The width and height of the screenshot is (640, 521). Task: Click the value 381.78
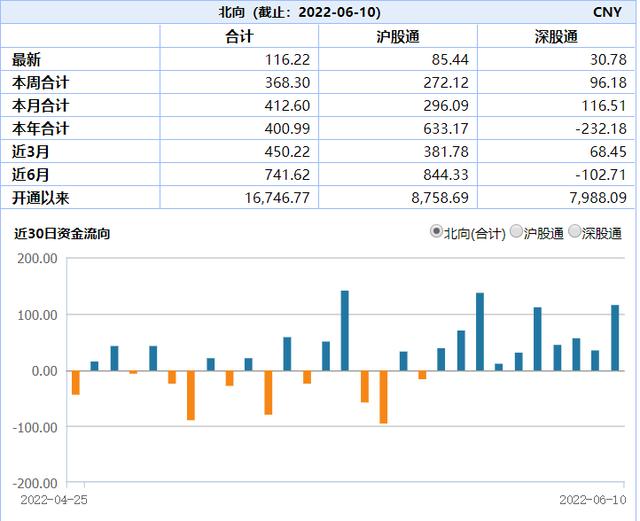pos(446,152)
